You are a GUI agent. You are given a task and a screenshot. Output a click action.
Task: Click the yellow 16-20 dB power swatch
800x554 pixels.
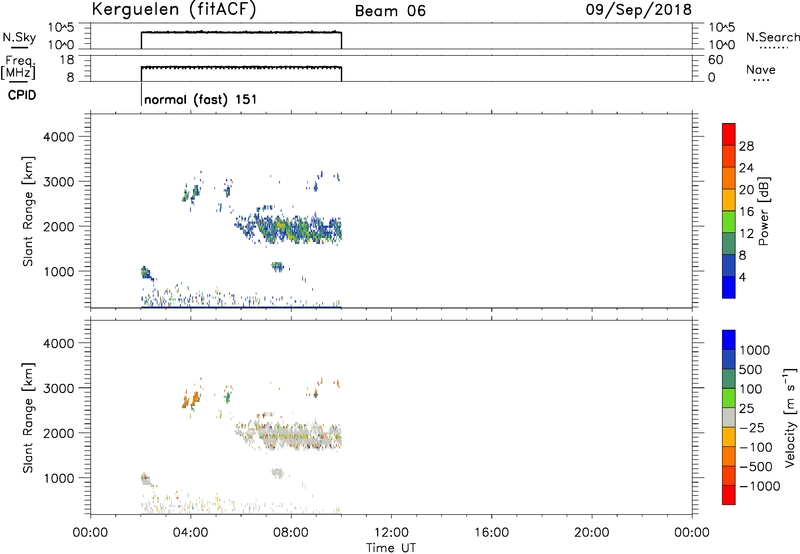729,199
